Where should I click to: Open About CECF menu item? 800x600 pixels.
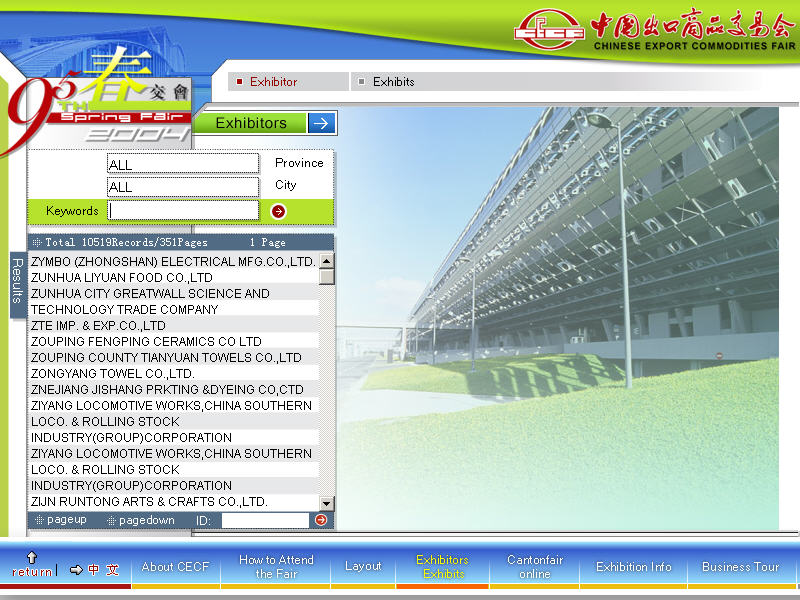click(176, 567)
